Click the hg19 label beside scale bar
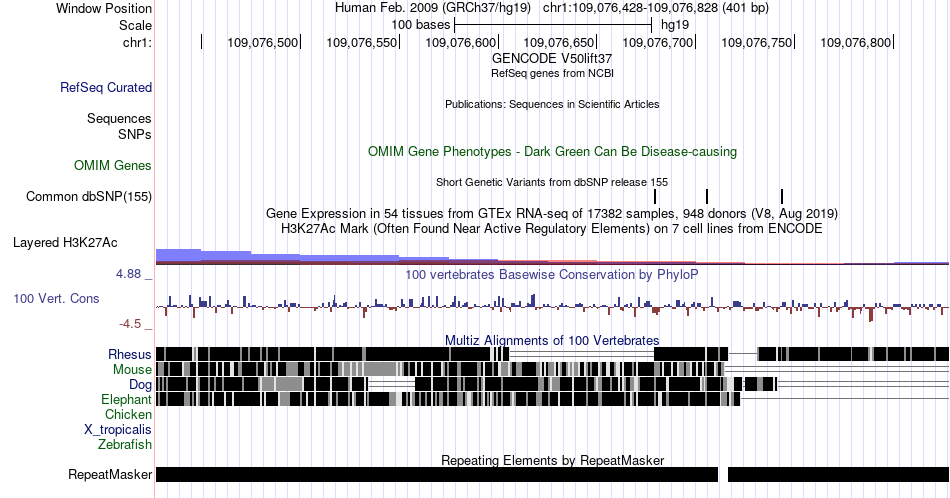This screenshot has height=498, width=950. 675,25
